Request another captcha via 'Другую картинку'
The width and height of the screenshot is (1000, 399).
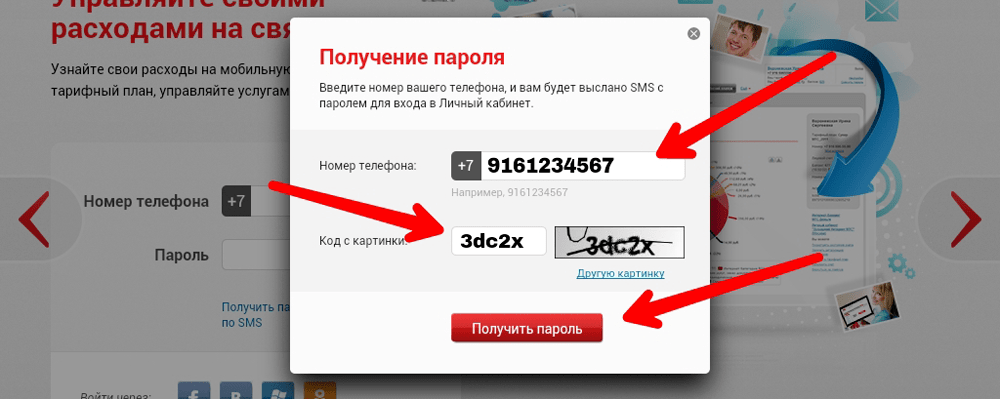coord(621,273)
